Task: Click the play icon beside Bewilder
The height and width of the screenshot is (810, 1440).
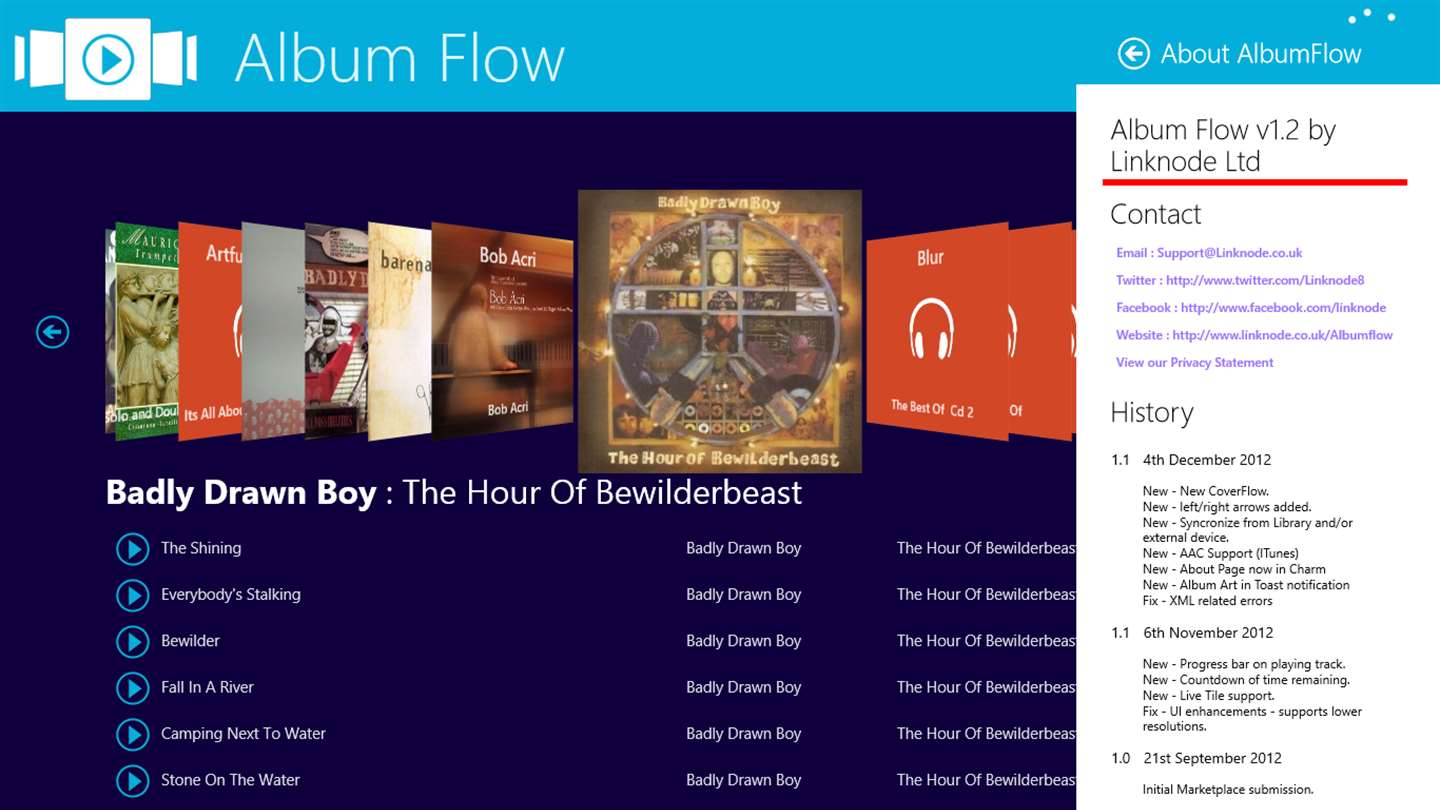Action: pyautogui.click(x=132, y=641)
